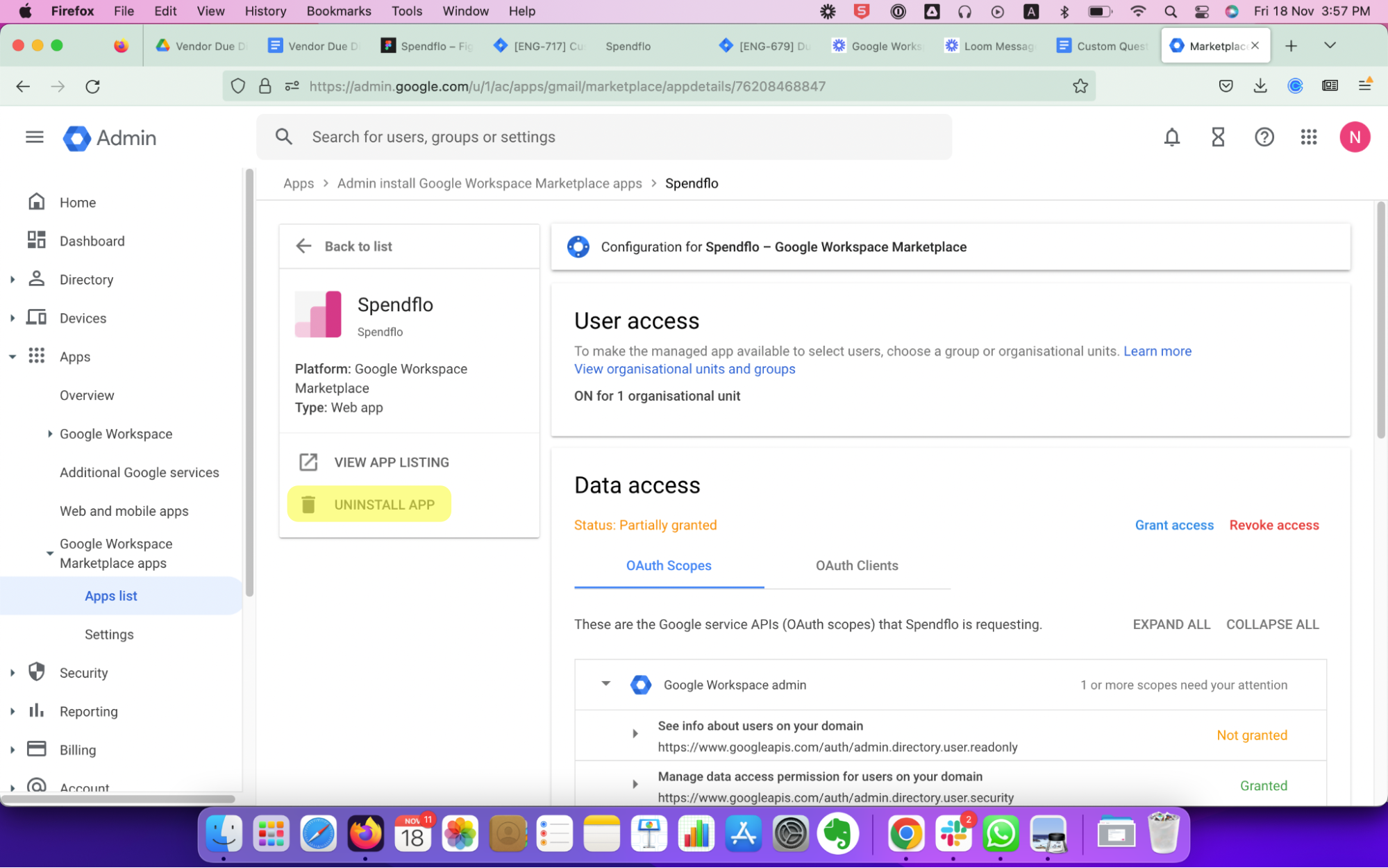Switch to the Loom Messag browser tab
The height and width of the screenshot is (868, 1388).
click(x=990, y=46)
